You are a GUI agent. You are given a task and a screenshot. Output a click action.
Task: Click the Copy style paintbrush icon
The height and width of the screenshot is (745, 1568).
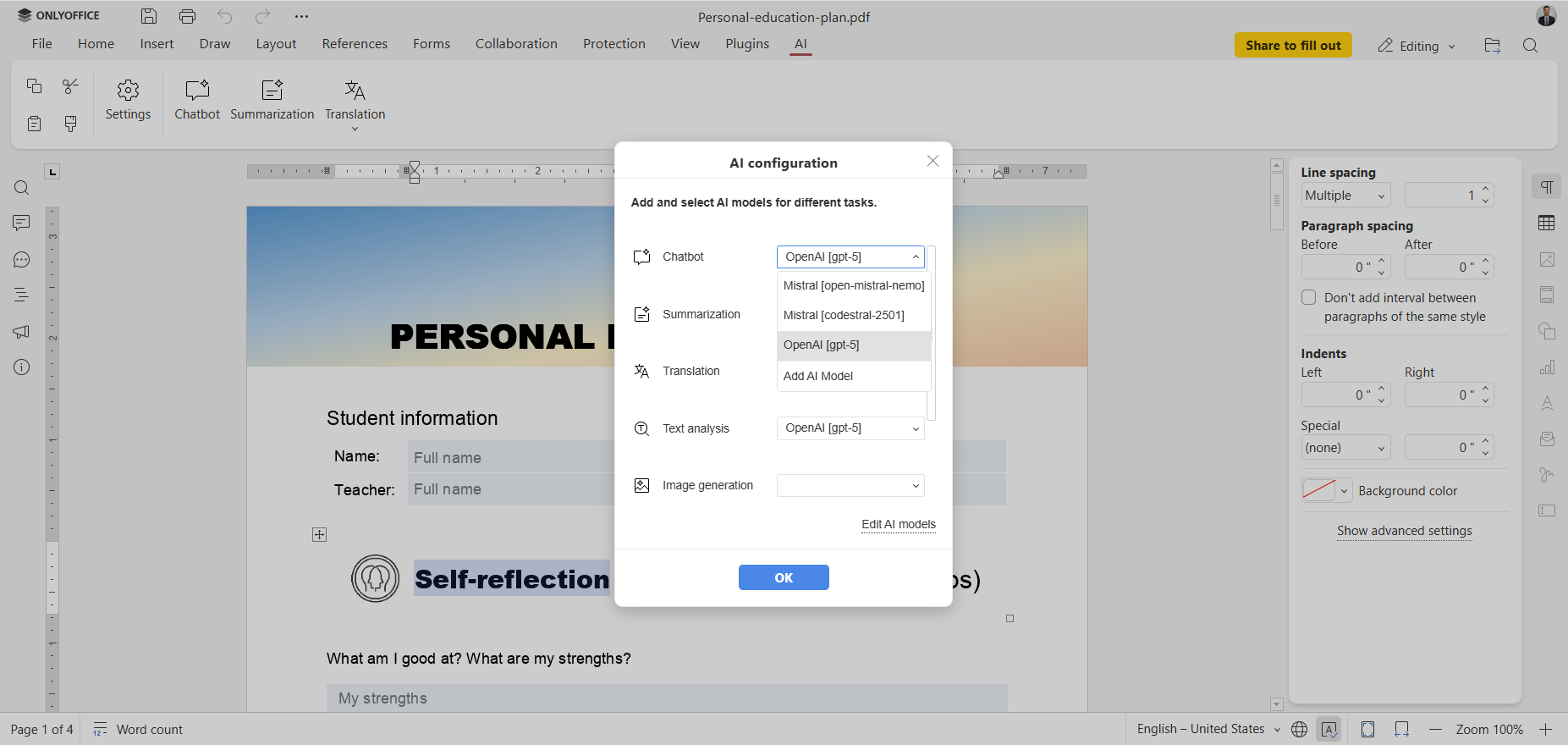71,124
